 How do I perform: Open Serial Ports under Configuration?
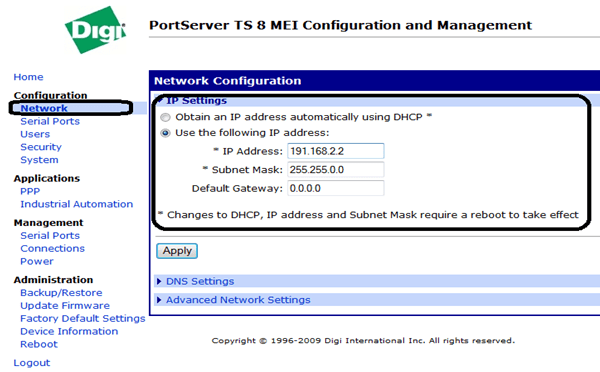(50, 121)
